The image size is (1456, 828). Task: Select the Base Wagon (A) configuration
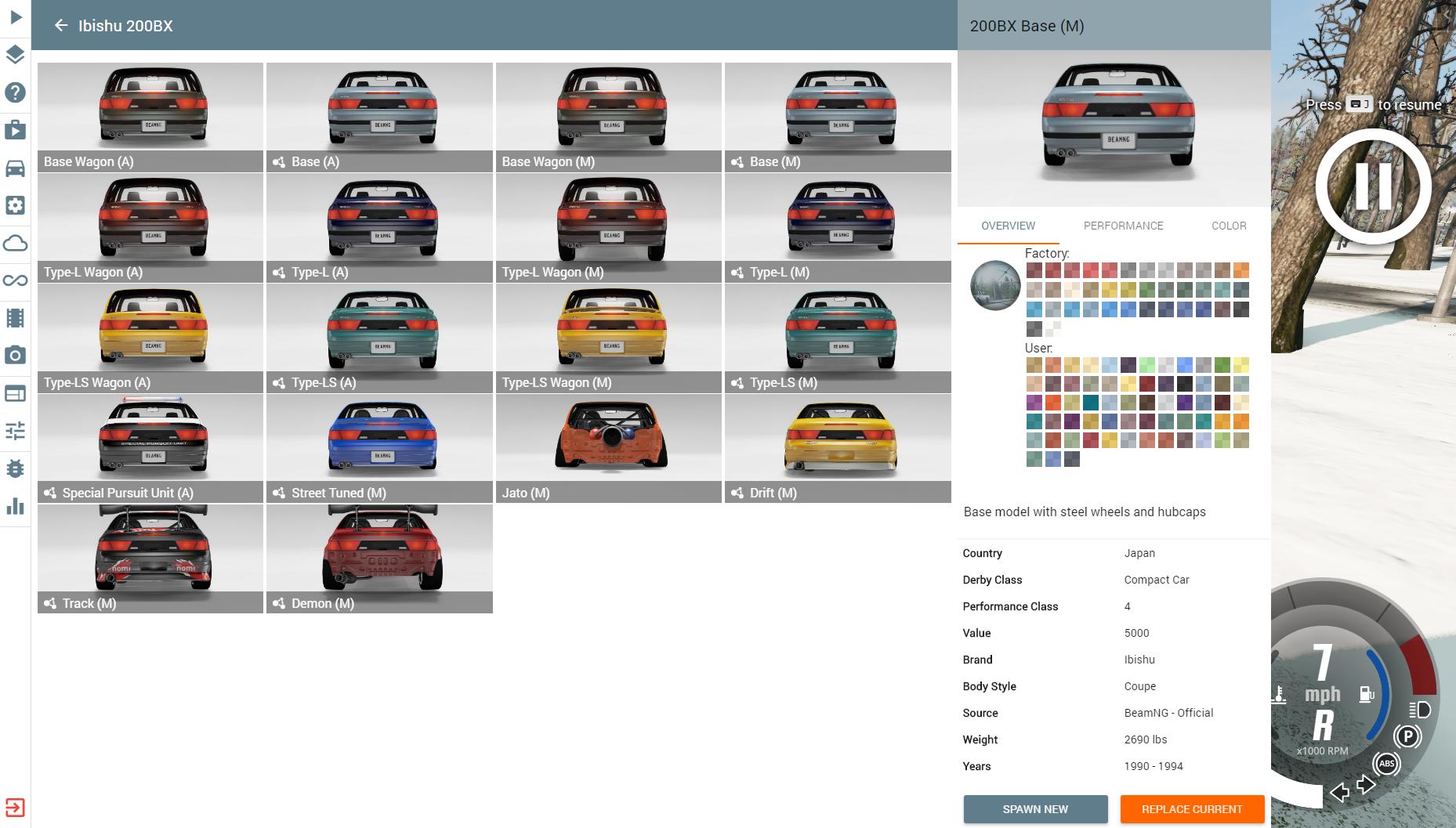click(x=150, y=118)
